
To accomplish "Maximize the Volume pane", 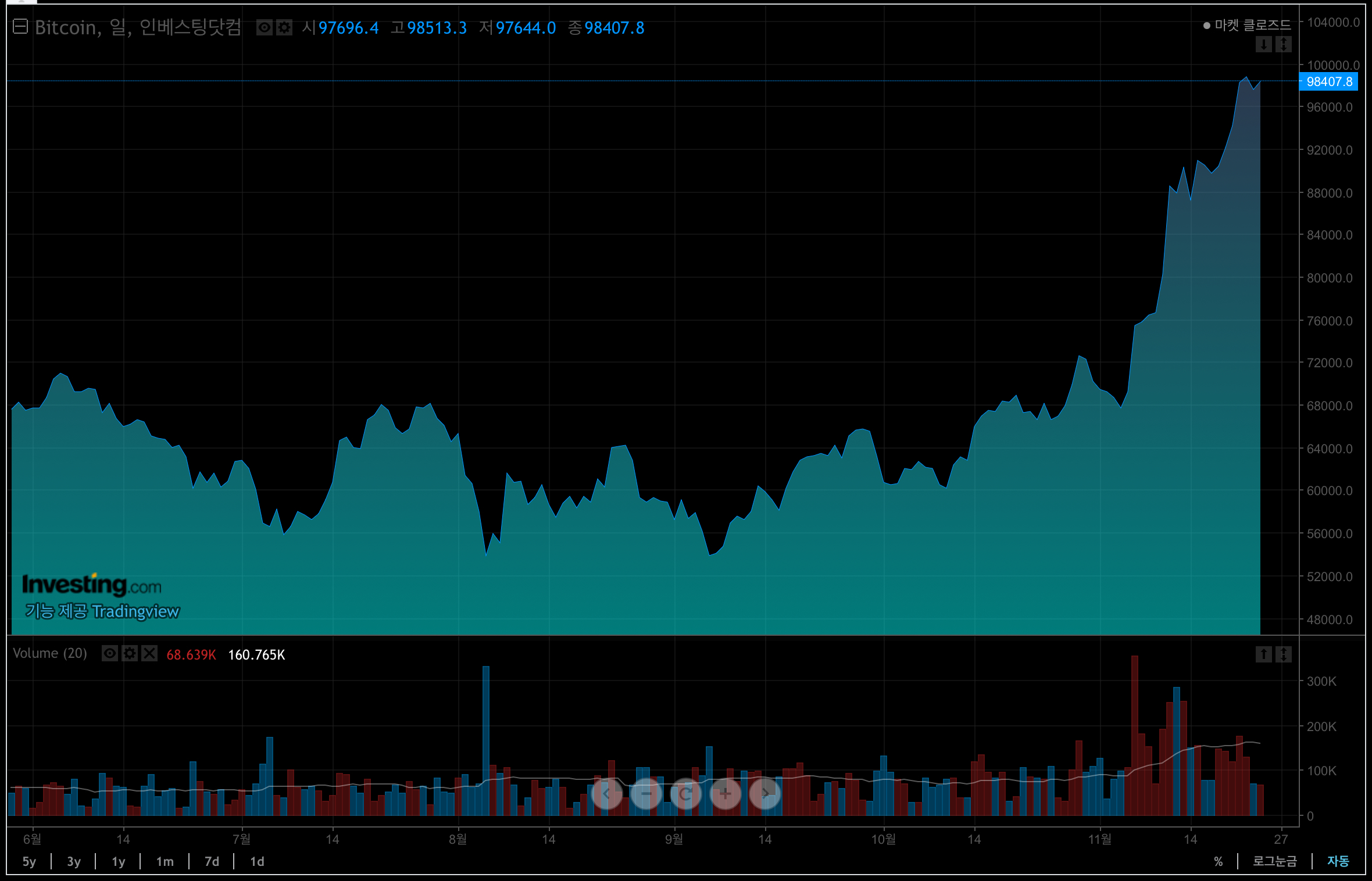I will point(1283,654).
